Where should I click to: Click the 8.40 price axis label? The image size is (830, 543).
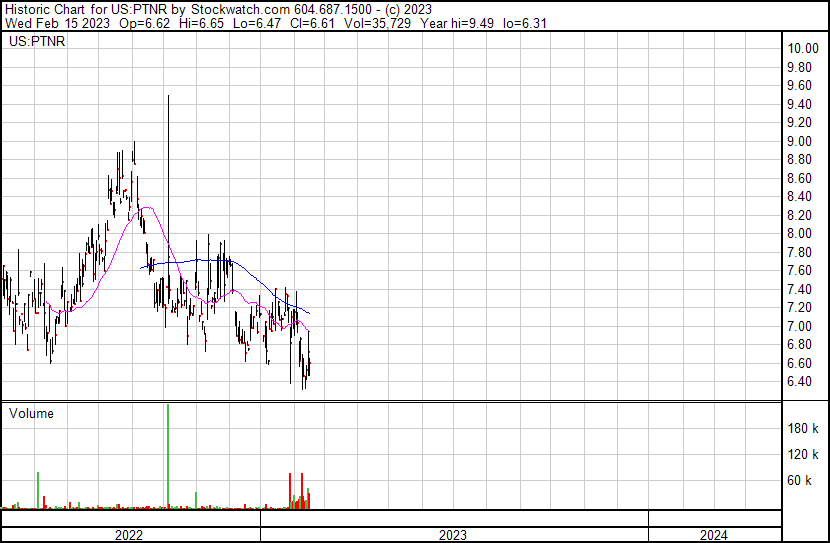click(799, 196)
